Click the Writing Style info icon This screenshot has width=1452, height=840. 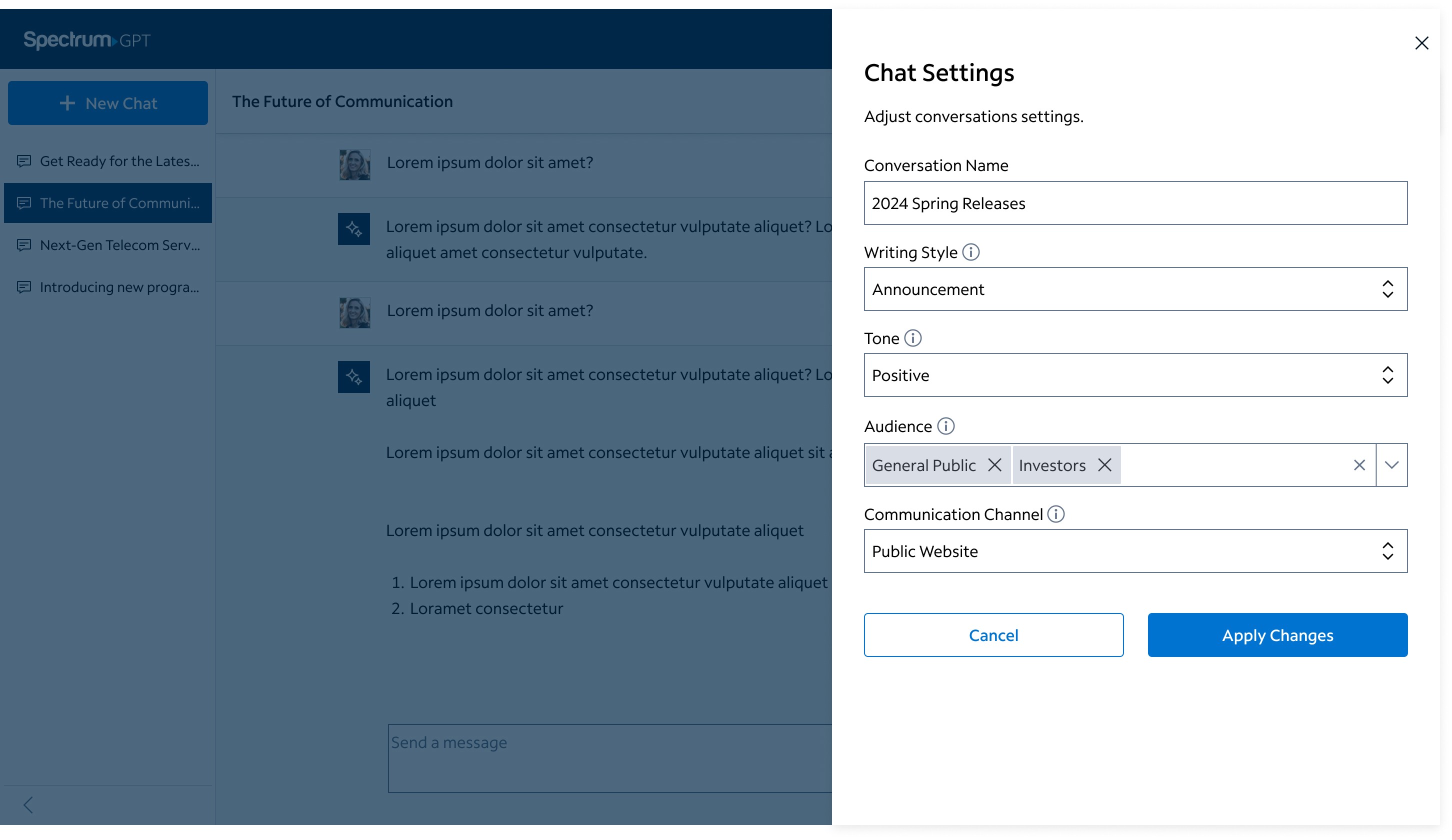(x=971, y=252)
